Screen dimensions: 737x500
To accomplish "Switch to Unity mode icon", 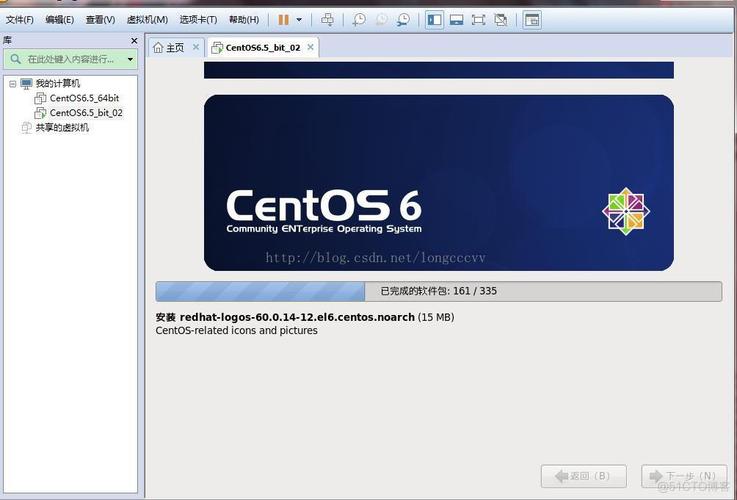I will 501,20.
